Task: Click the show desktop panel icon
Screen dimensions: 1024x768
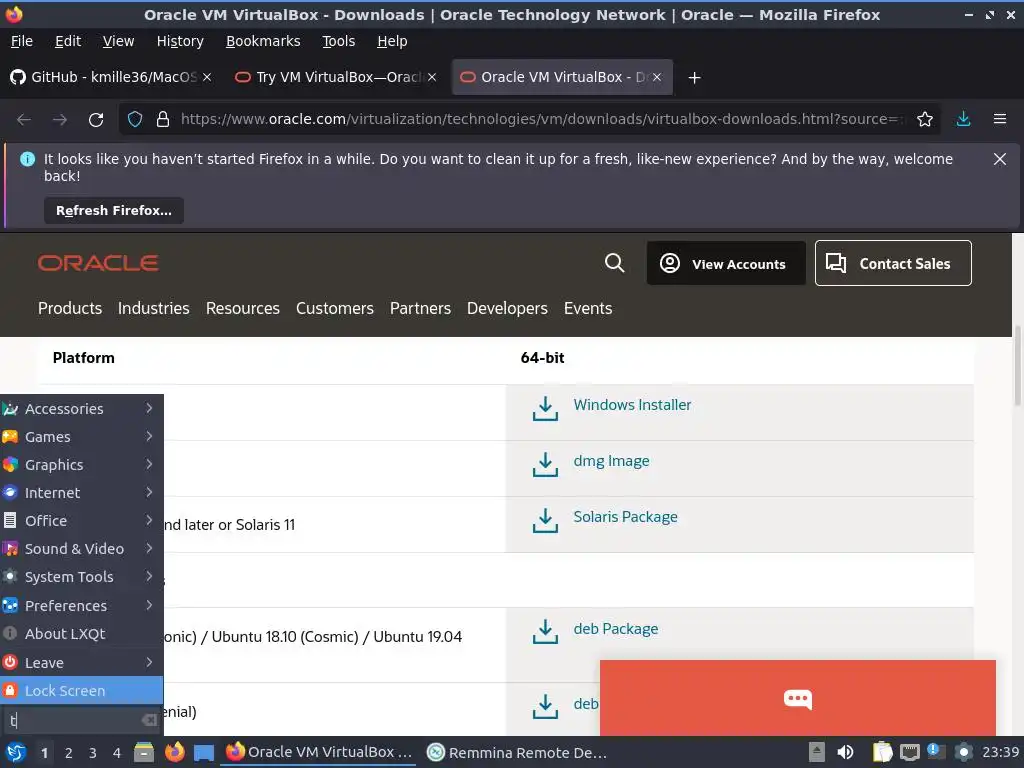Action: (204, 752)
